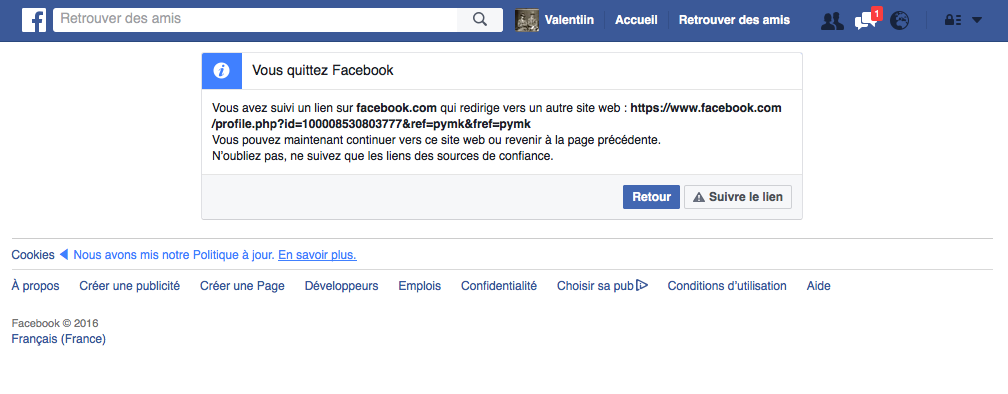Open the 'En savoir plus.' link
The height and width of the screenshot is (394, 1008).
coord(318,255)
